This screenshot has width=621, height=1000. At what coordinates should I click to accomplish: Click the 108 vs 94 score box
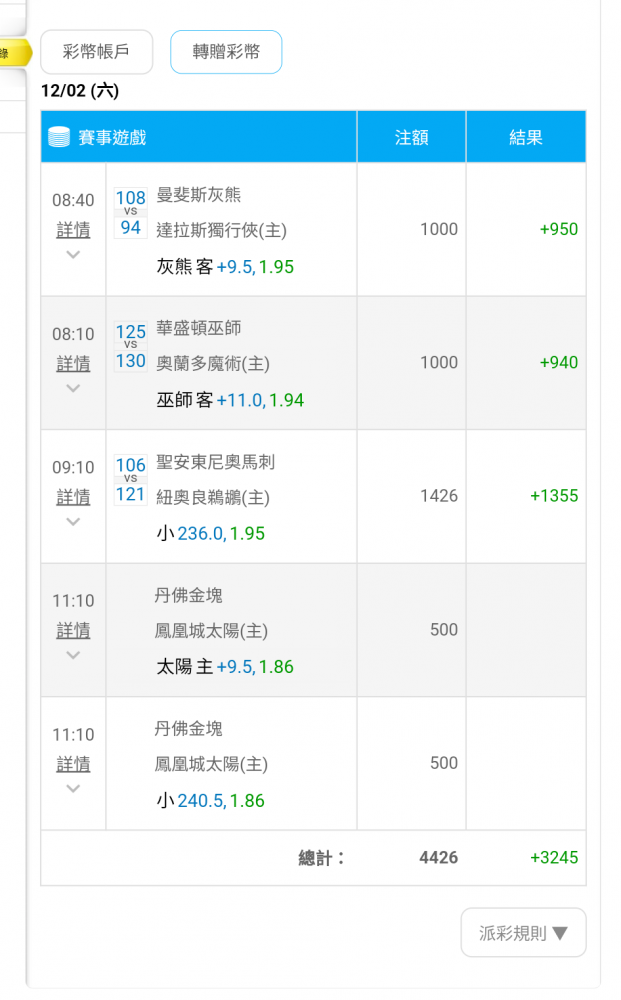pos(130,212)
